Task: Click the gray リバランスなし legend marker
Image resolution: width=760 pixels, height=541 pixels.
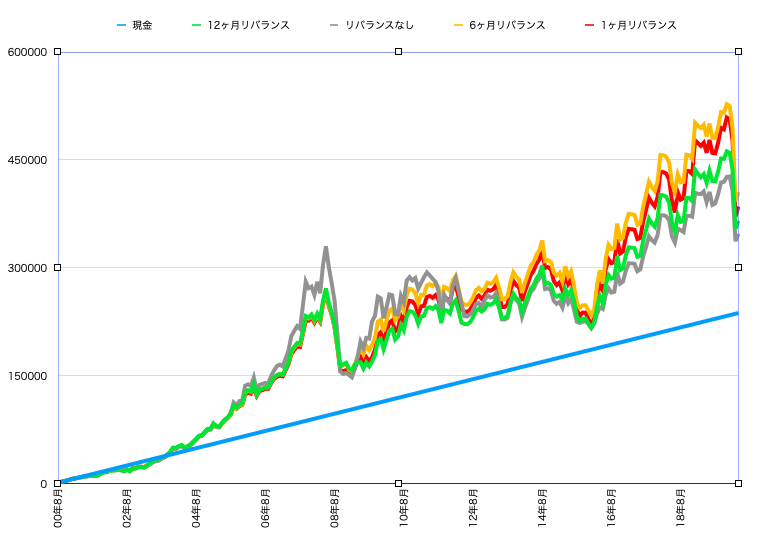Action: [x=334, y=25]
